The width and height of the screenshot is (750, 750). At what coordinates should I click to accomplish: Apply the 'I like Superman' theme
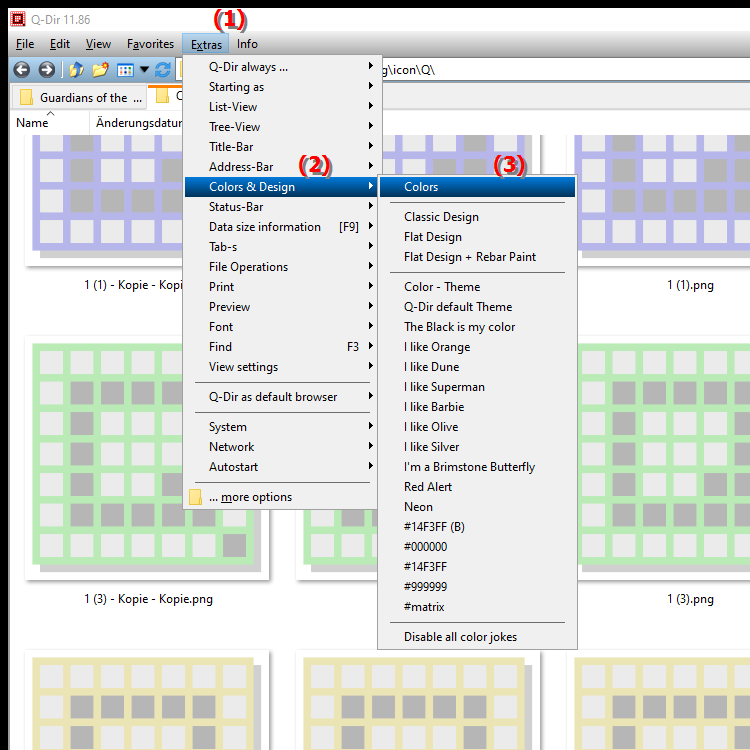(x=444, y=387)
